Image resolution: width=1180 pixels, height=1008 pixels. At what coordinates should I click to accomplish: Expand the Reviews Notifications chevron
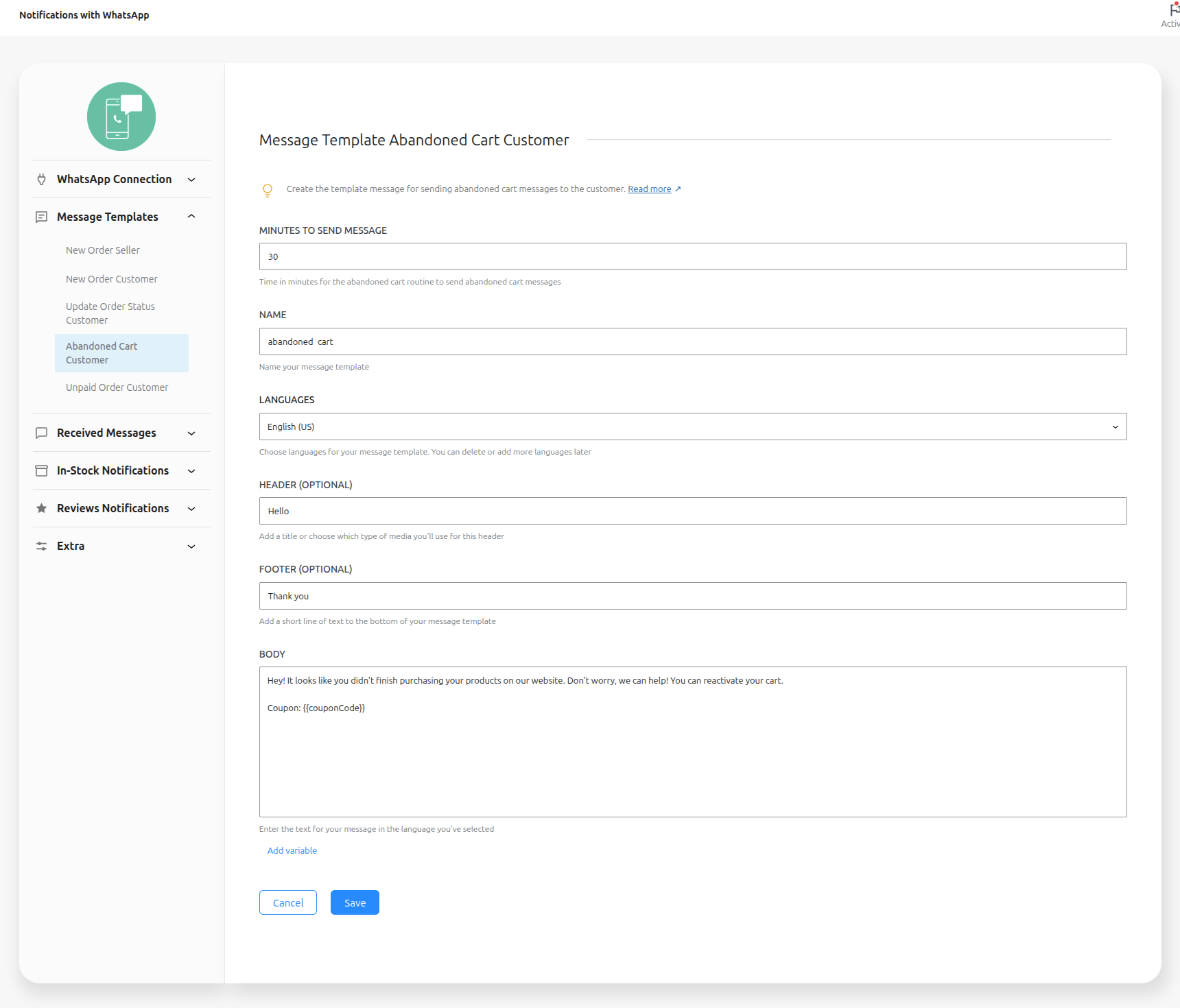coord(191,509)
